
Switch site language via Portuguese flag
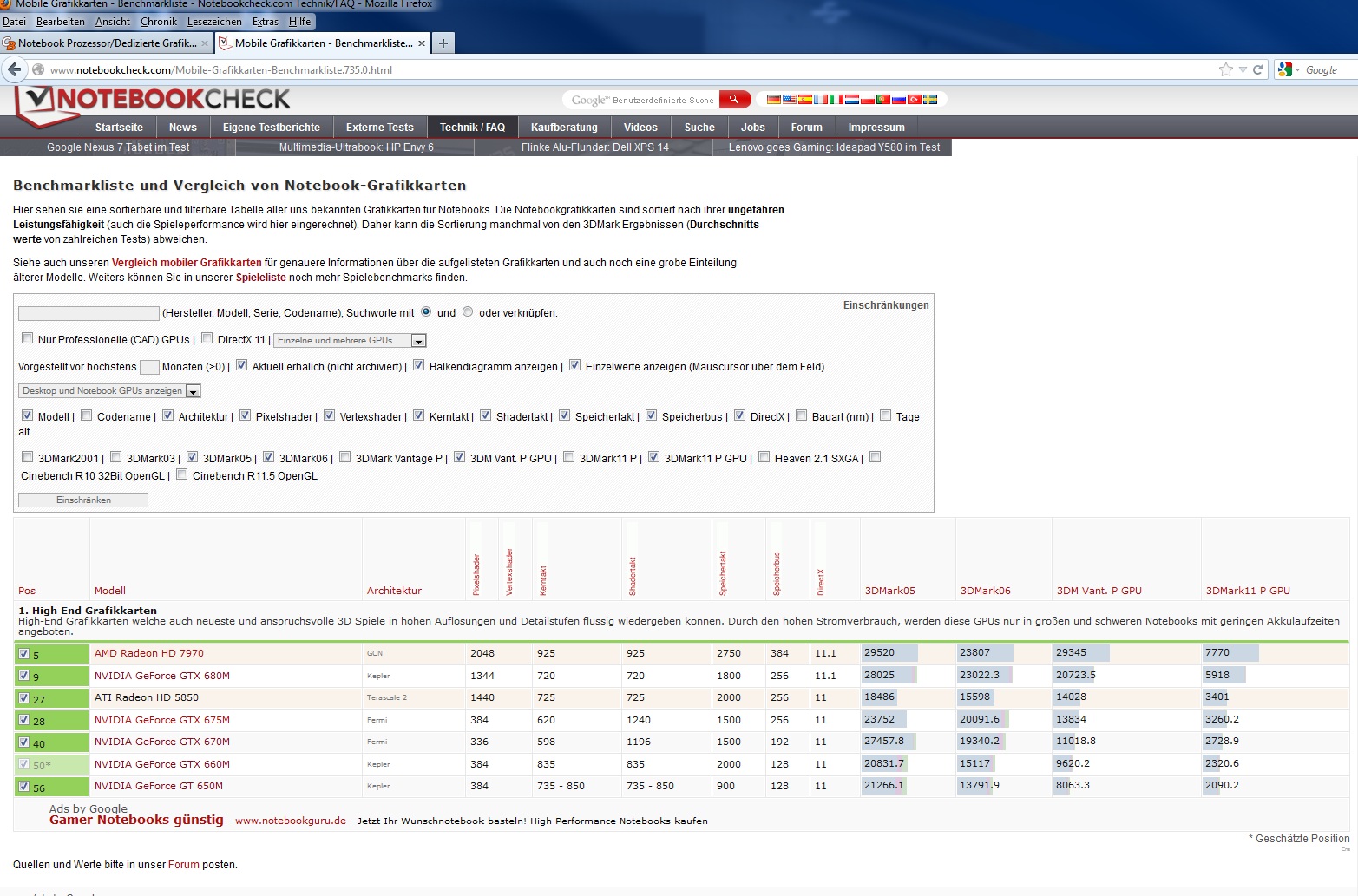[x=883, y=99]
